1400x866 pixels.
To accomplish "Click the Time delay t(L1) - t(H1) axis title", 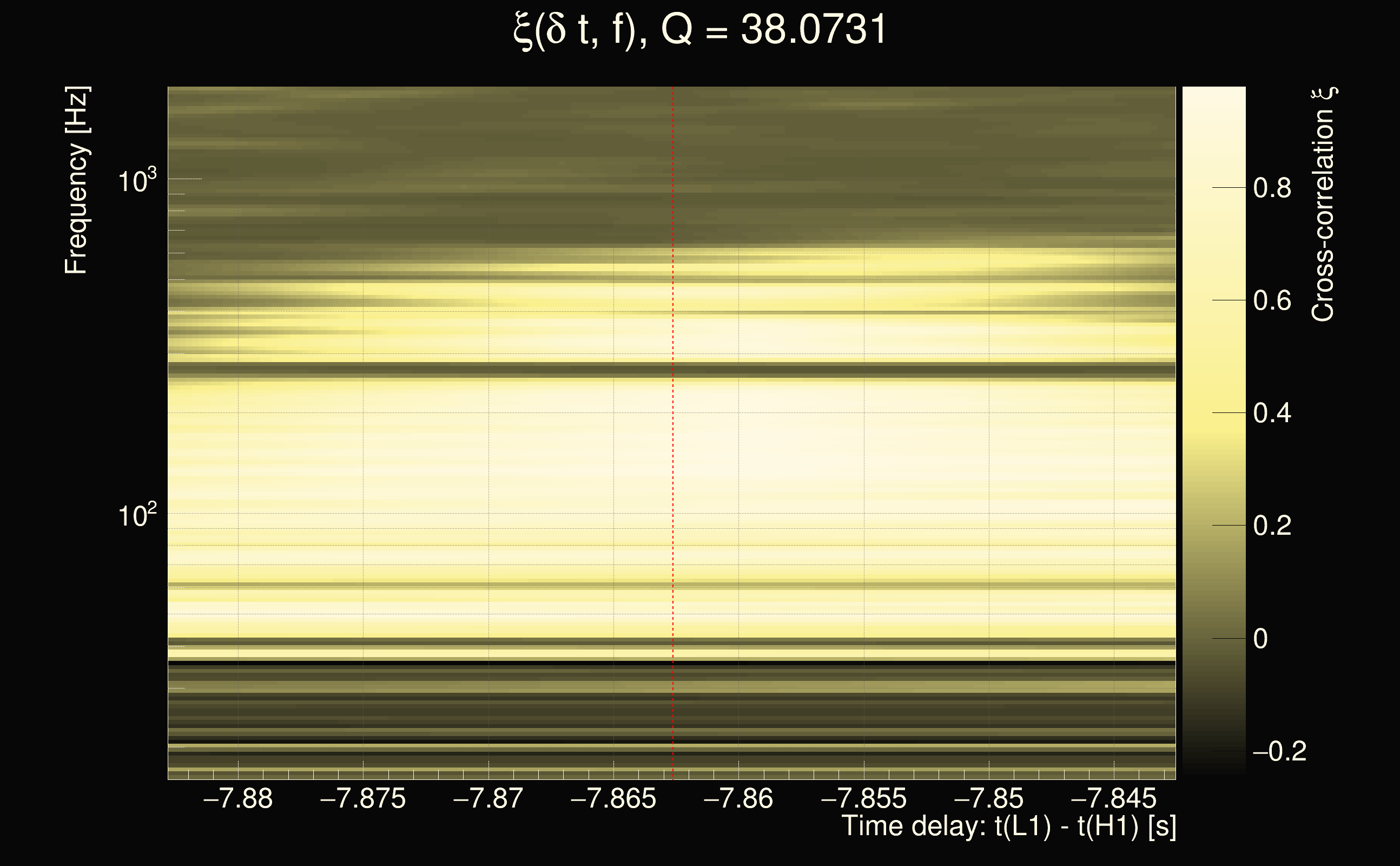I will pyautogui.click(x=1008, y=826).
